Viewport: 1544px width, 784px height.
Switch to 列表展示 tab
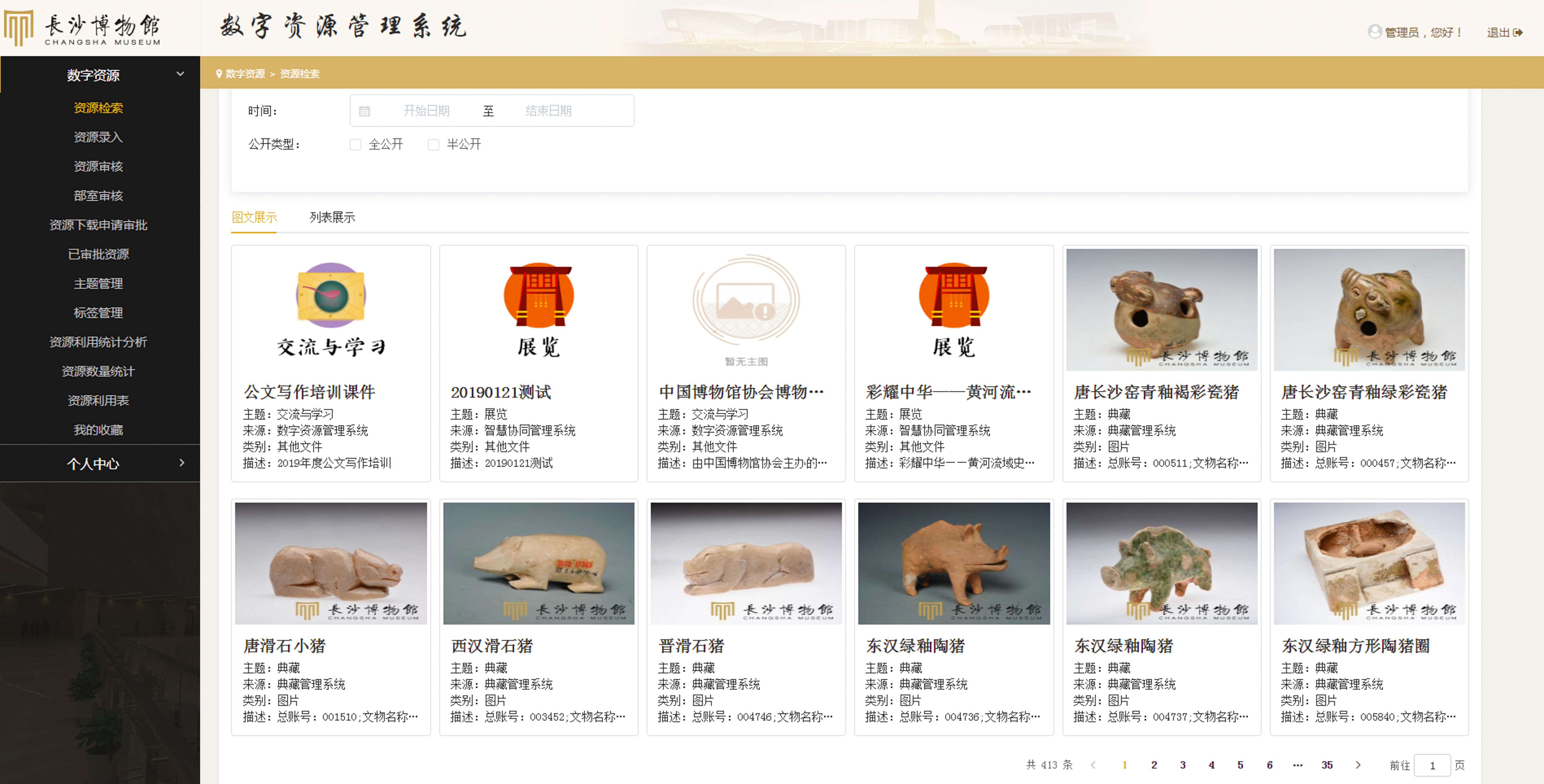pos(332,217)
